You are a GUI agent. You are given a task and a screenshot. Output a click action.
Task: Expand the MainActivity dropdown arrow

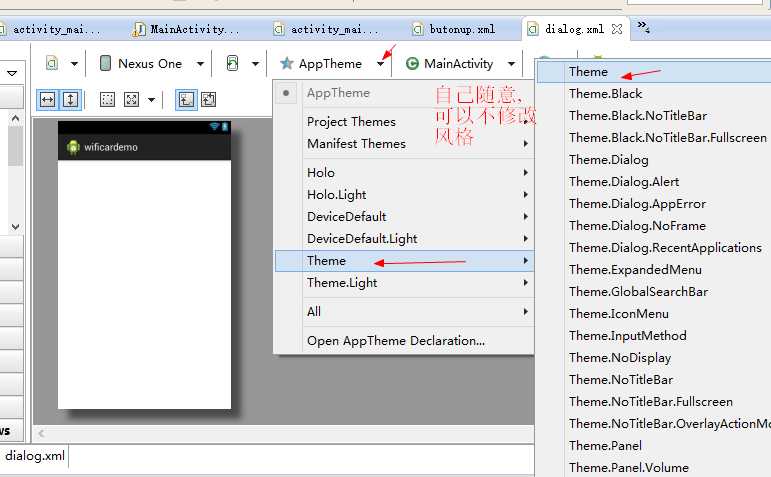click(x=511, y=64)
